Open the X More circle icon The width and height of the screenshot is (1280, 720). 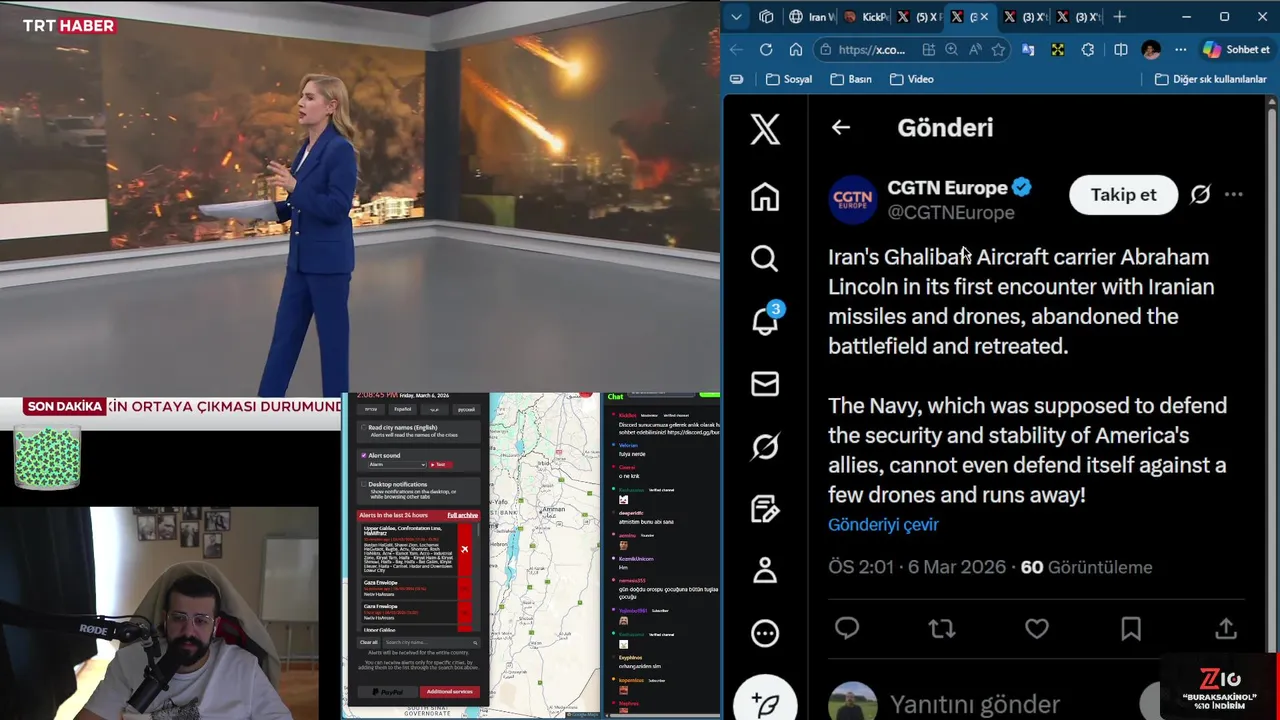765,633
